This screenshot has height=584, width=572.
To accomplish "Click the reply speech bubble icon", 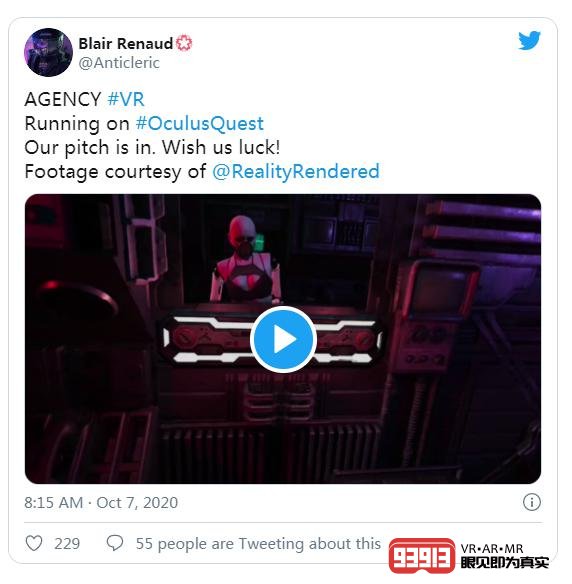I will [x=115, y=543].
